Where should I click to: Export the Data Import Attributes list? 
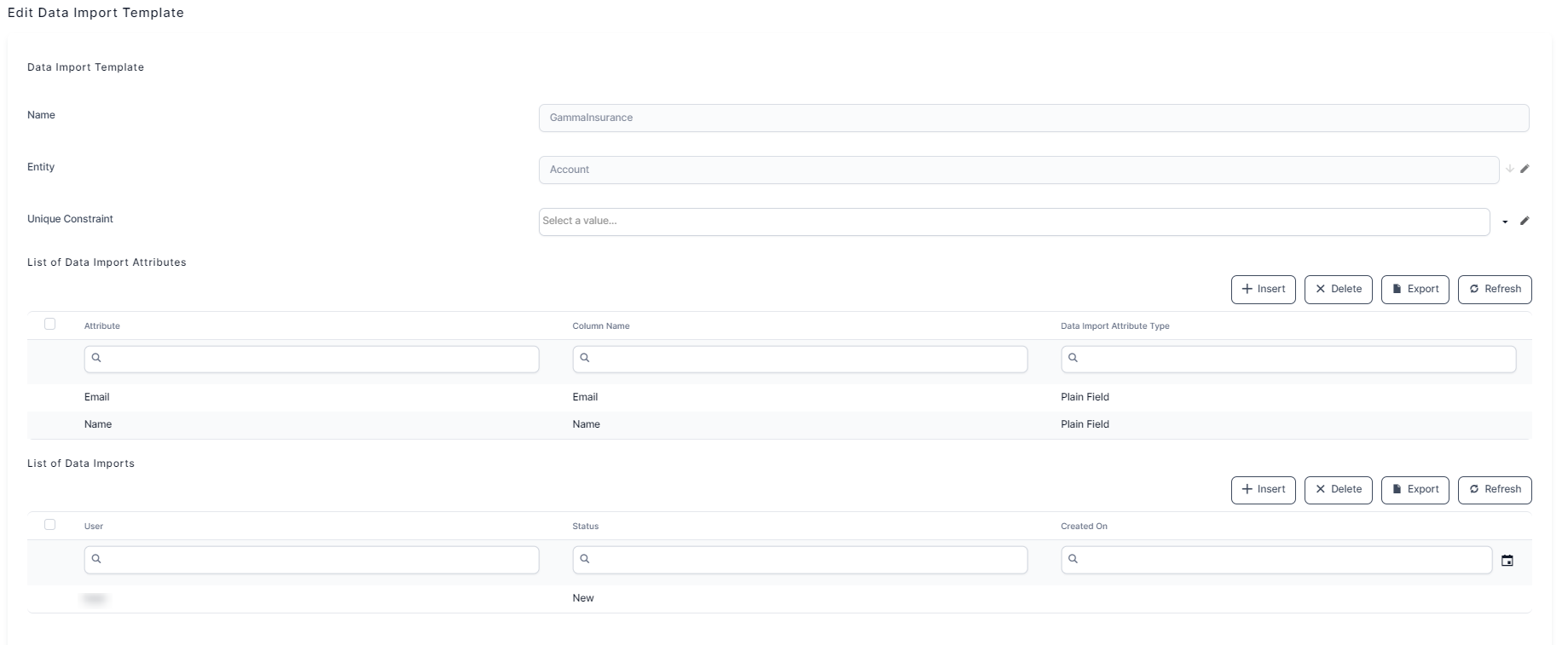pos(1415,289)
